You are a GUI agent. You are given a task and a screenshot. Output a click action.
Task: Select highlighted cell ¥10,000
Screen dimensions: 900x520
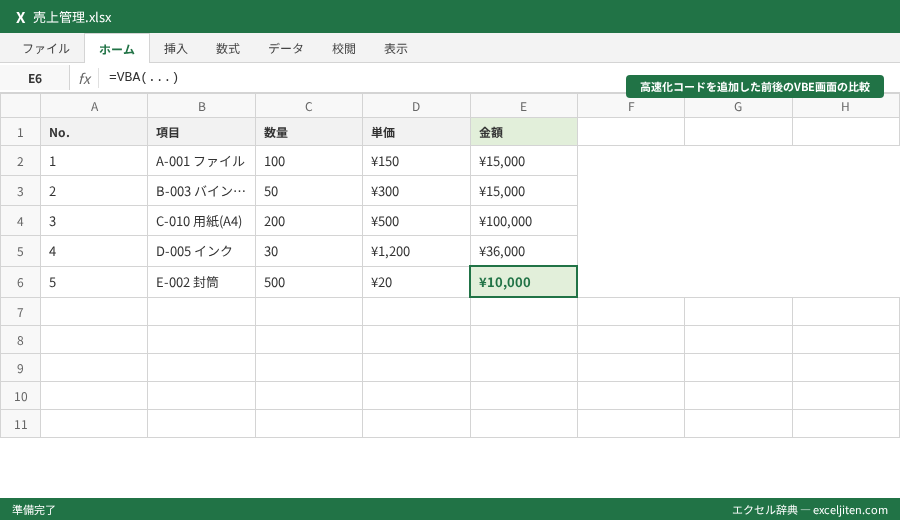pyautogui.click(x=523, y=282)
